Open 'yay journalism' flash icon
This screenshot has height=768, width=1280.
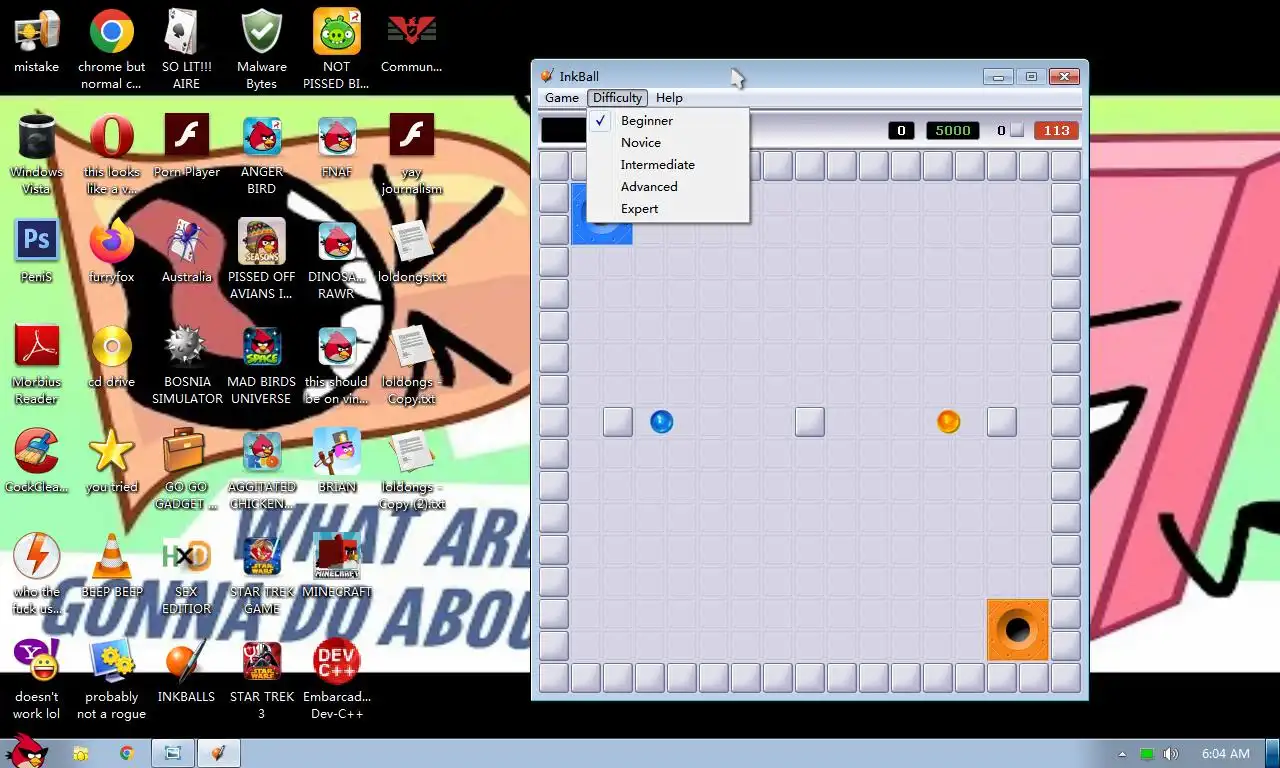pos(411,153)
